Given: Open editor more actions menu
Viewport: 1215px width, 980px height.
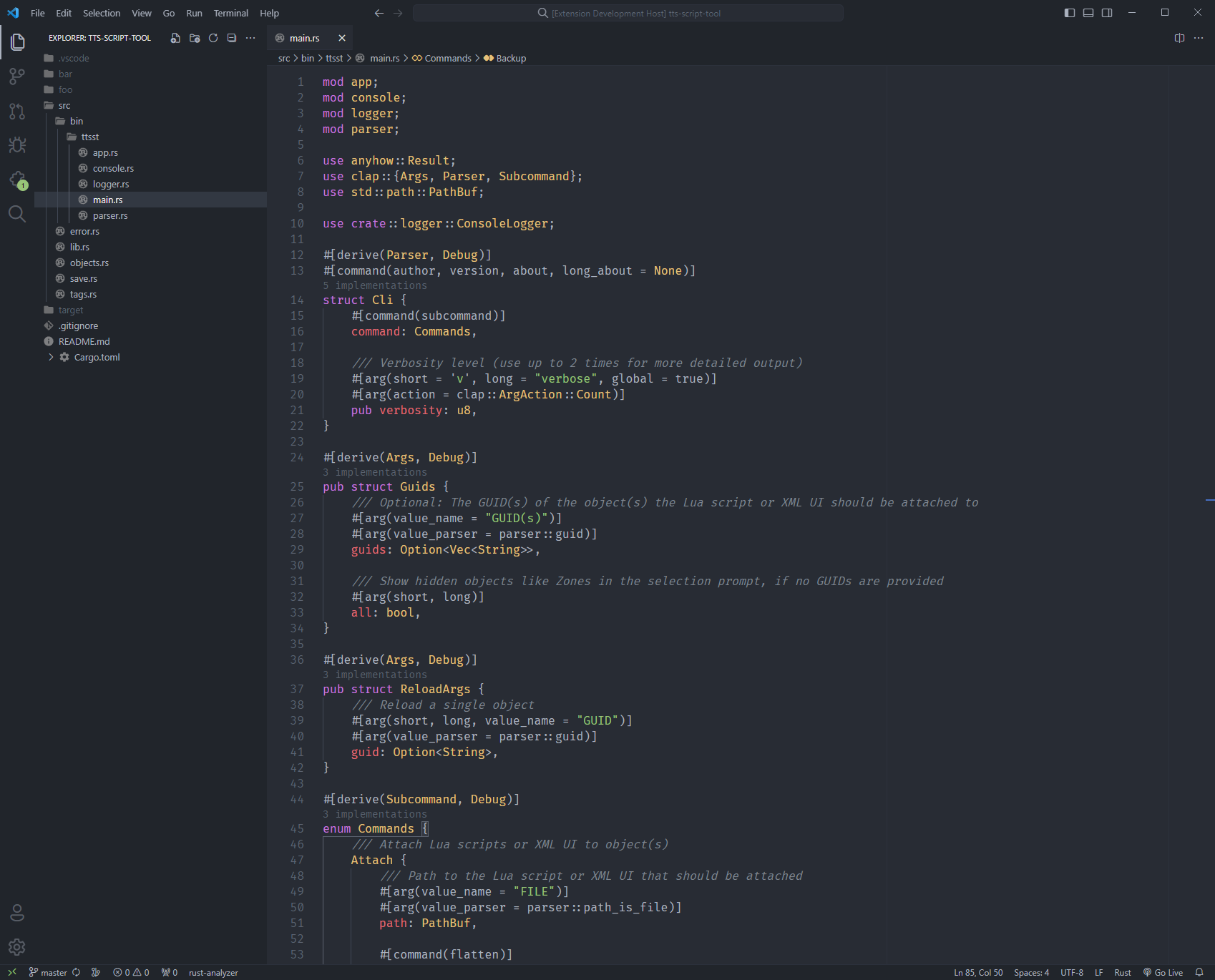Looking at the screenshot, I should [1199, 38].
